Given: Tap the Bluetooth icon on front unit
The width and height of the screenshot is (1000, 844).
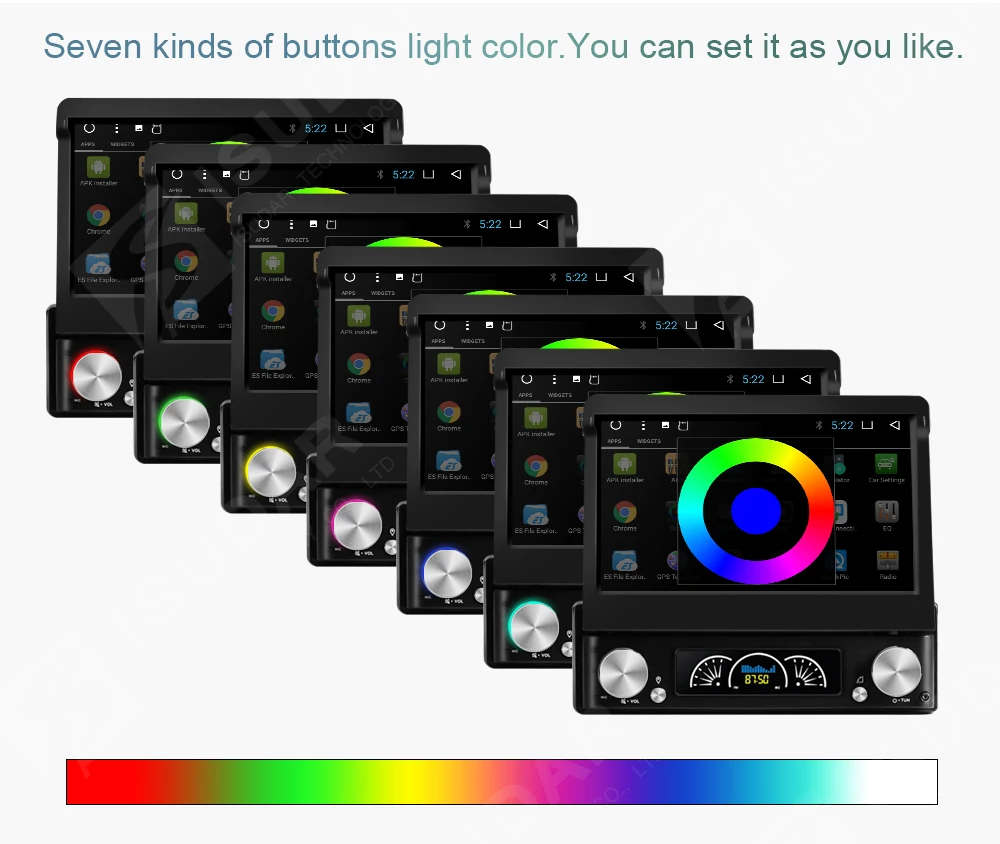Looking at the screenshot, I should pos(819,425).
